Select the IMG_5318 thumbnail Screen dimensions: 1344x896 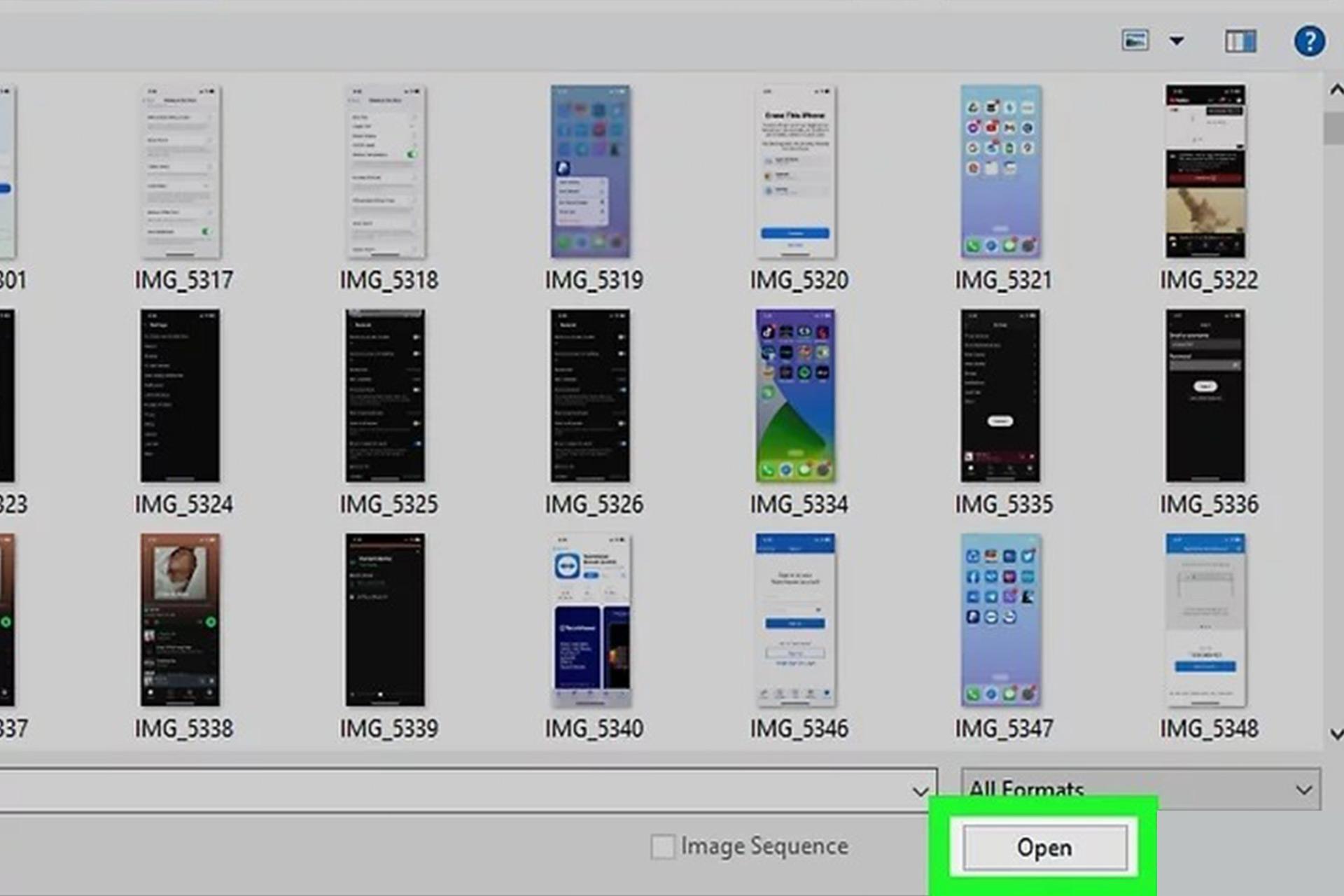click(x=386, y=171)
